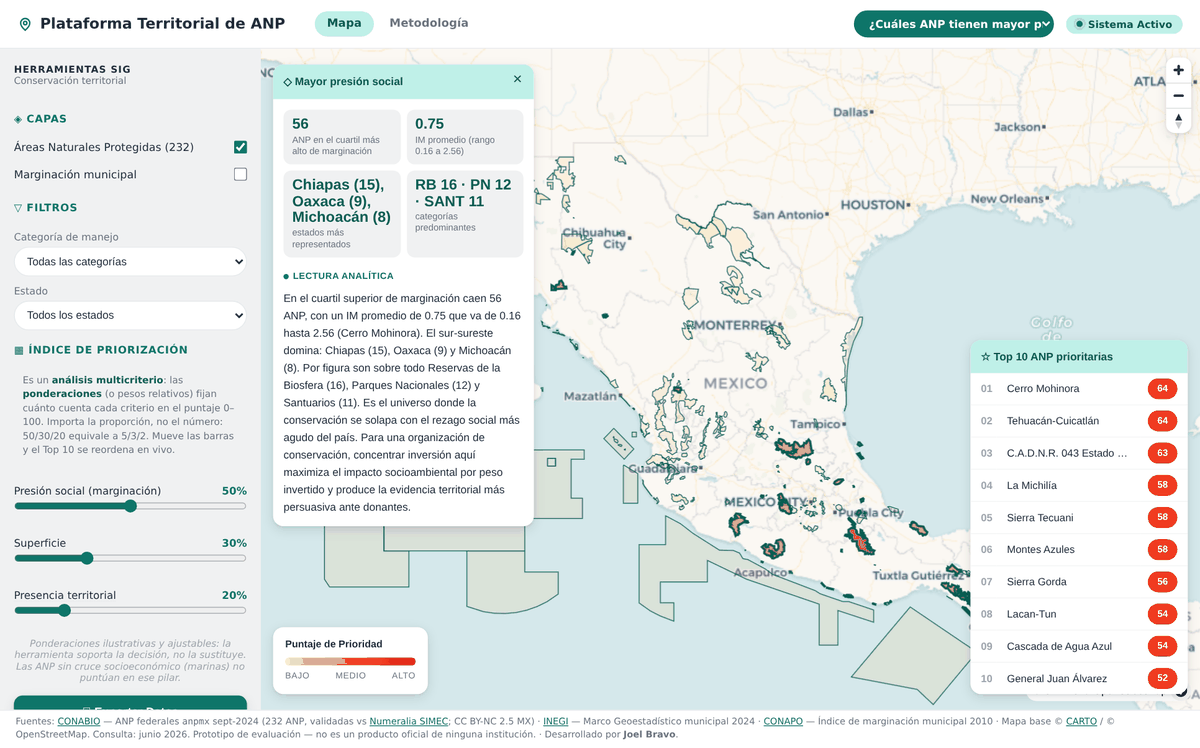Click the LECTURA ANALÍTICA heading
This screenshot has height=748, width=1200.
pos(343,276)
